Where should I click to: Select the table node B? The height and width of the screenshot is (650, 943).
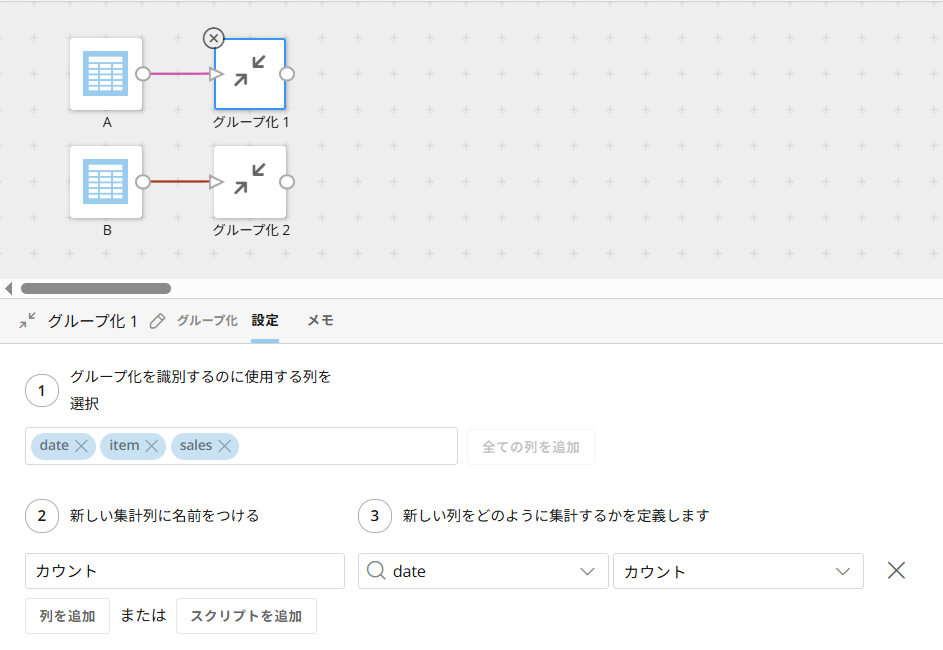106,182
